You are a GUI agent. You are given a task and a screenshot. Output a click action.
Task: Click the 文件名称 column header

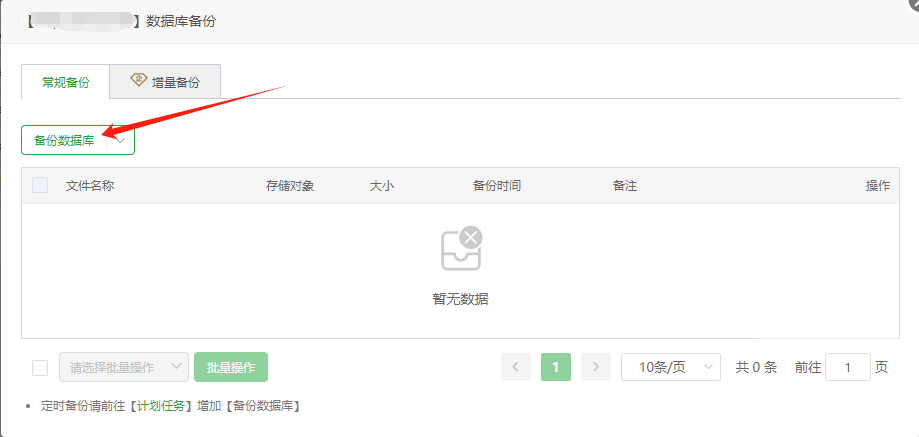(x=90, y=186)
